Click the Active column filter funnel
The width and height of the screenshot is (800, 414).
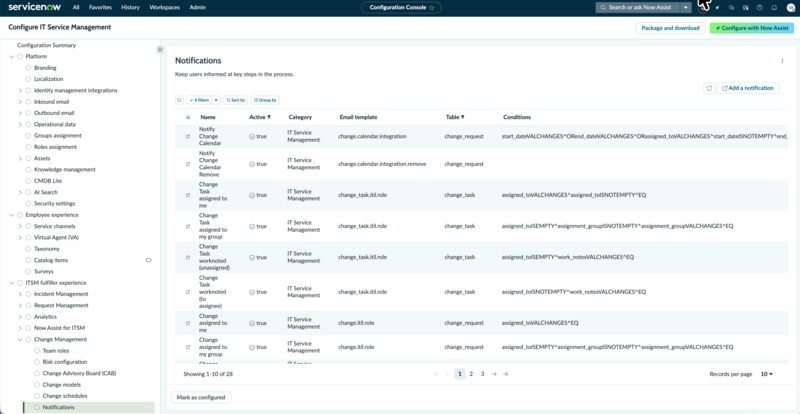pos(269,117)
